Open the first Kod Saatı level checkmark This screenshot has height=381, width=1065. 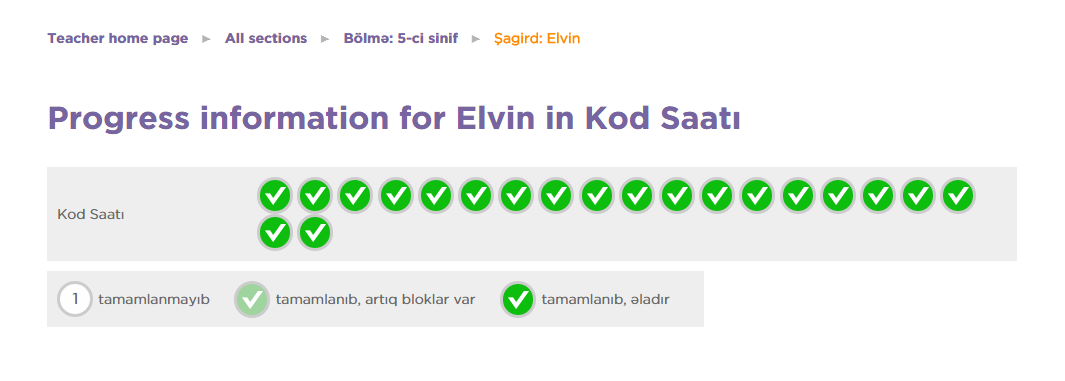275,196
